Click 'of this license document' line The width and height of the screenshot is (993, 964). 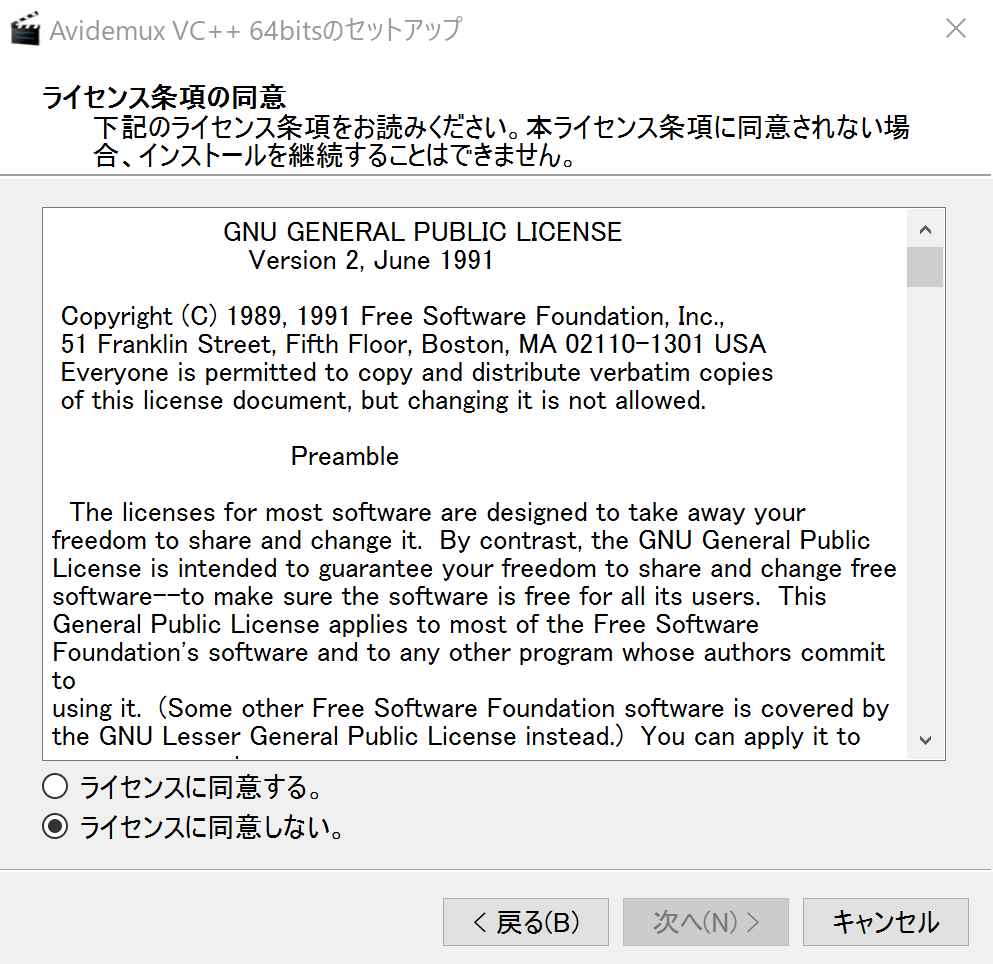click(383, 400)
